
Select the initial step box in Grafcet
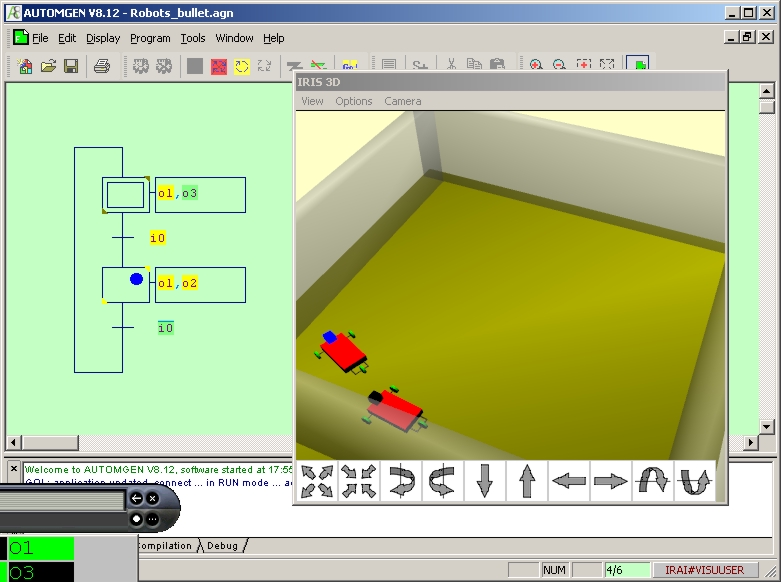126,194
